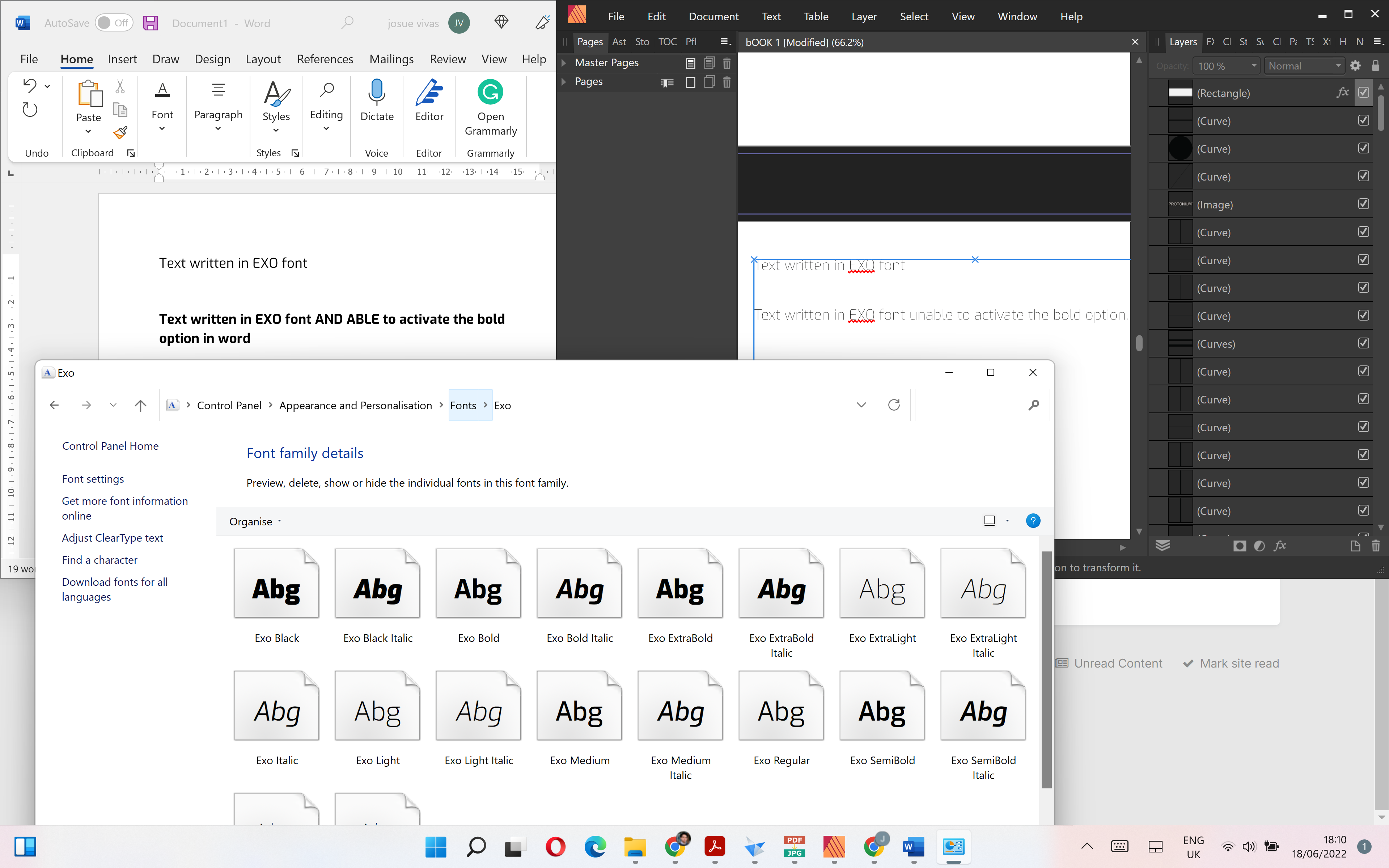Click the diamond premium icon in Word title bar
The image size is (1389, 868).
click(501, 22)
